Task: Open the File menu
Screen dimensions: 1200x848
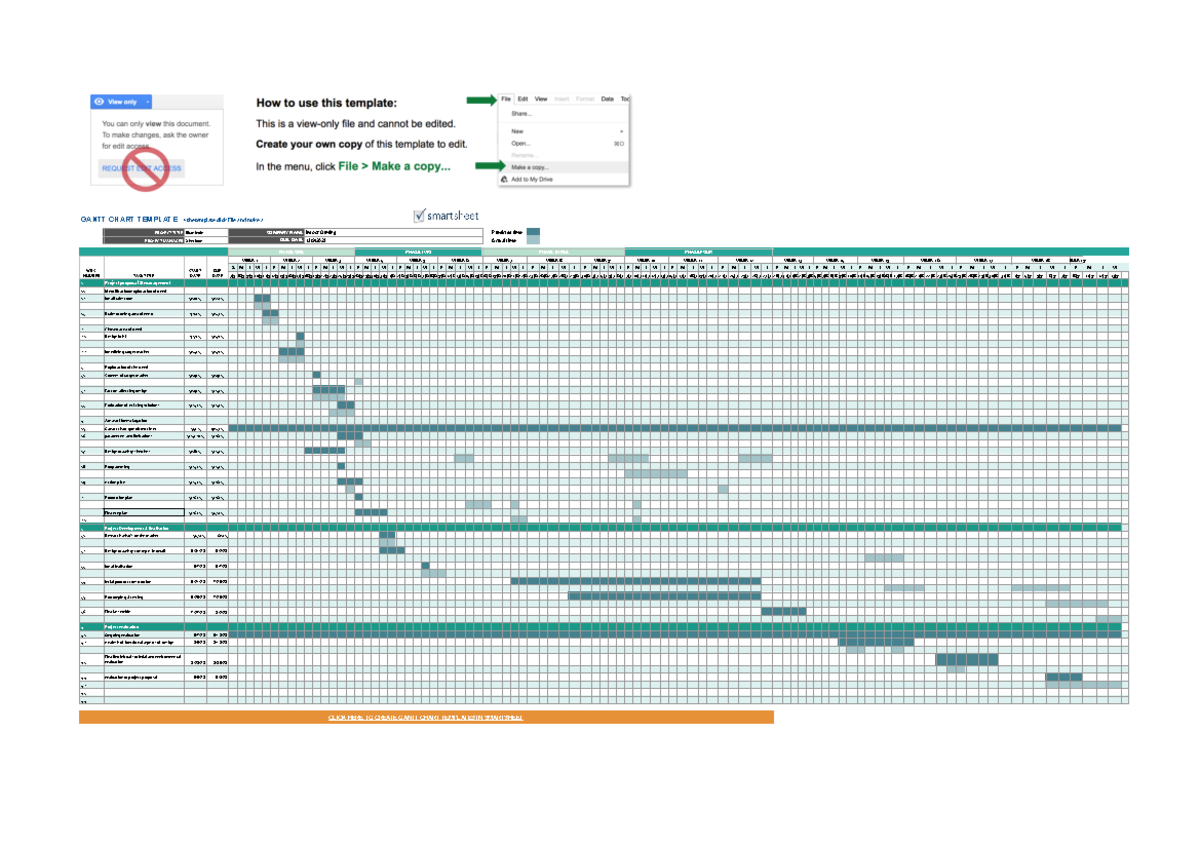Action: point(505,98)
